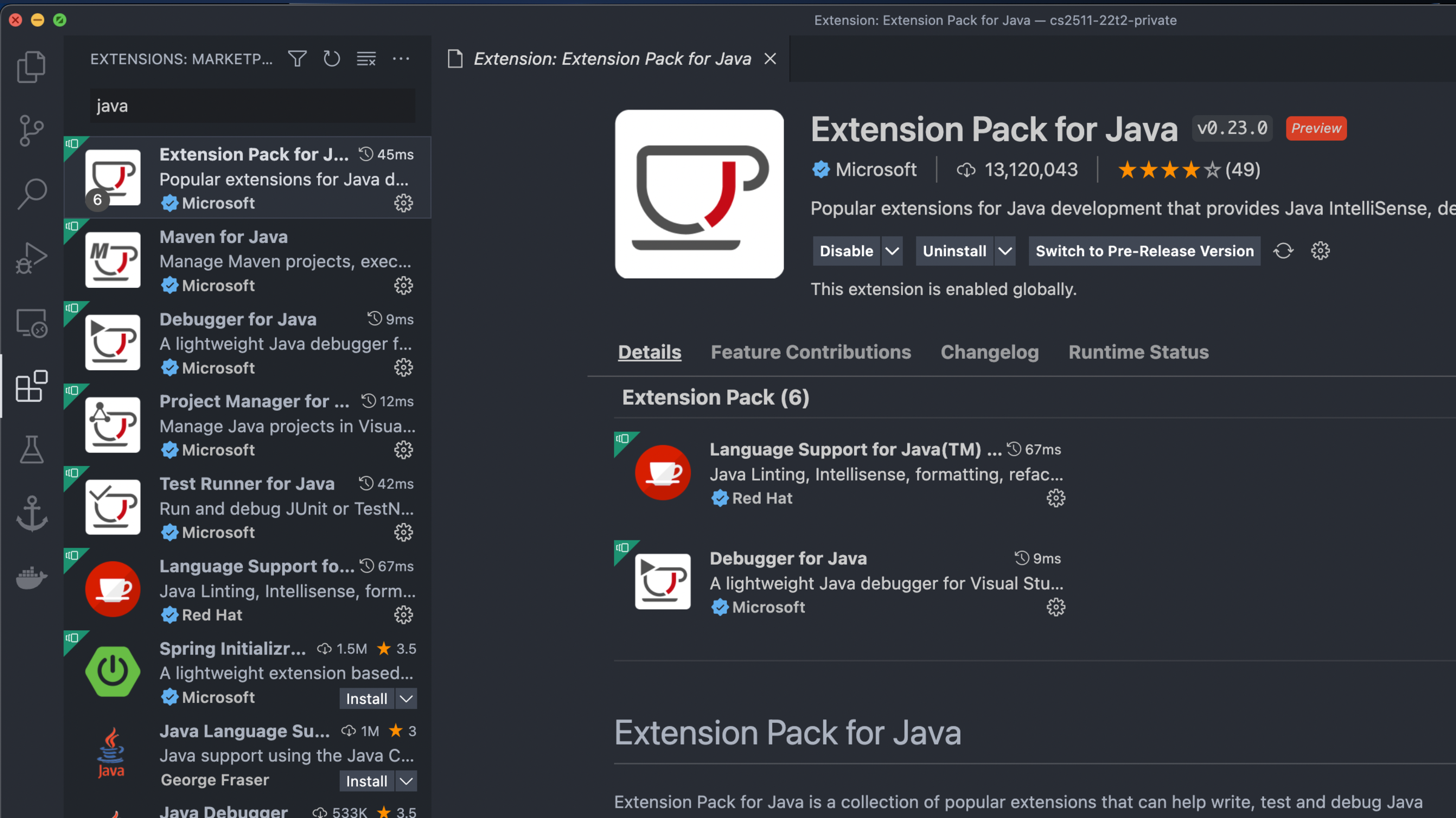Open the Explorer view in activity bar
1456x818 pixels.
[x=31, y=66]
